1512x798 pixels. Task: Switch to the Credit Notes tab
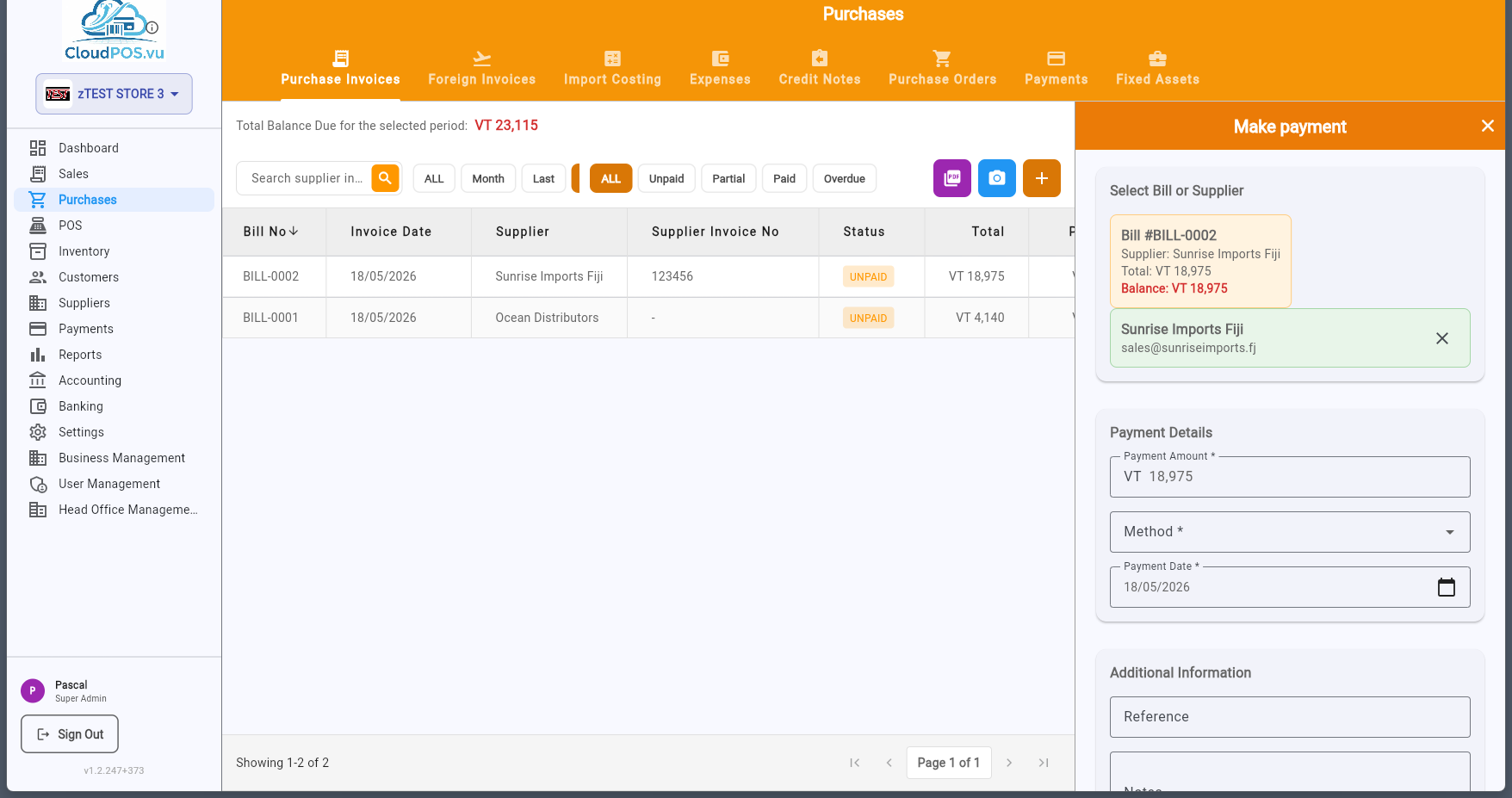tap(820, 68)
